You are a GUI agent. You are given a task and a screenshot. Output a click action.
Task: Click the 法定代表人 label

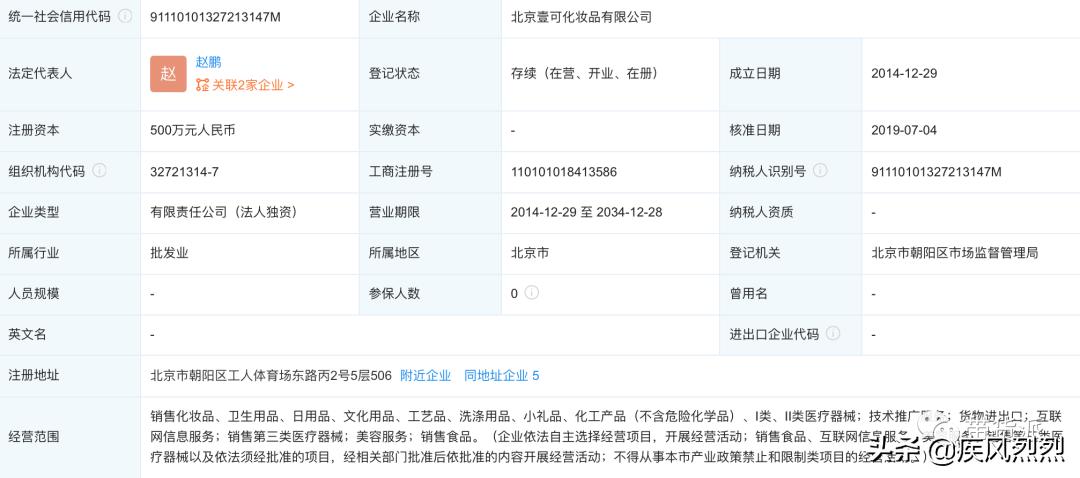pyautogui.click(x=40, y=74)
